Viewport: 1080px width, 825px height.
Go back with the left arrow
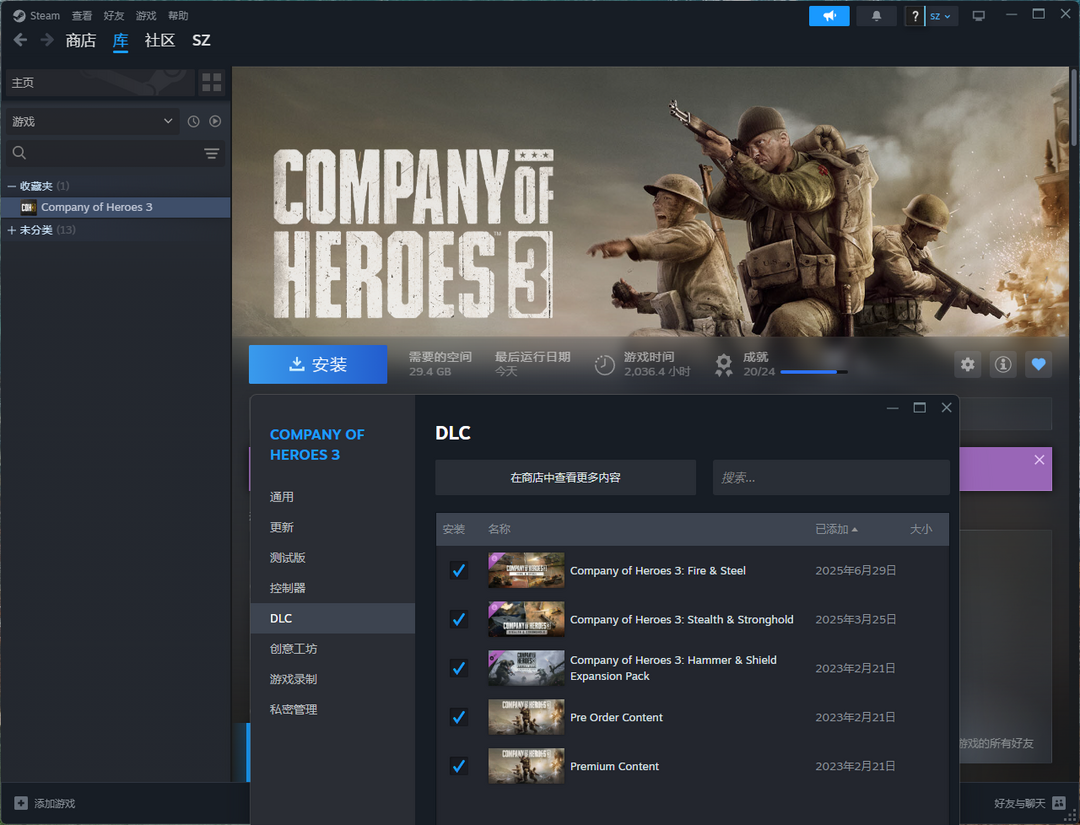(20, 40)
